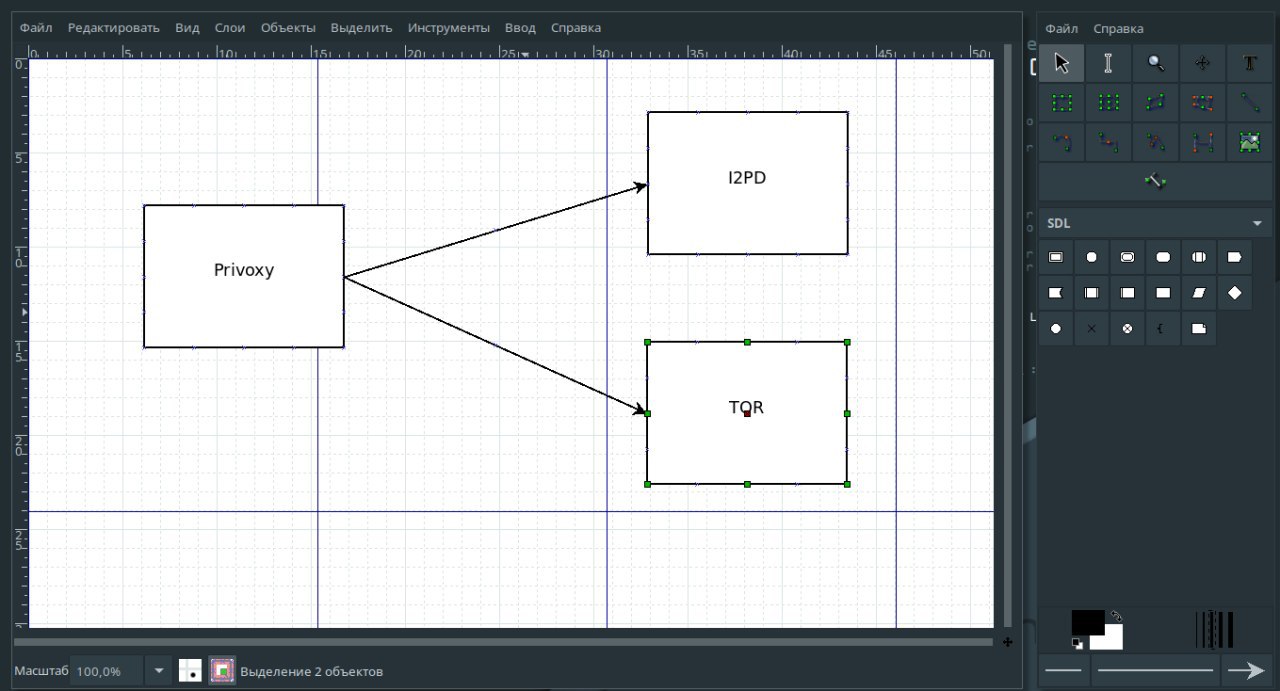Open the SDL sheet selector dropdown
Viewport: 1280px width, 691px height.
[x=1155, y=223]
